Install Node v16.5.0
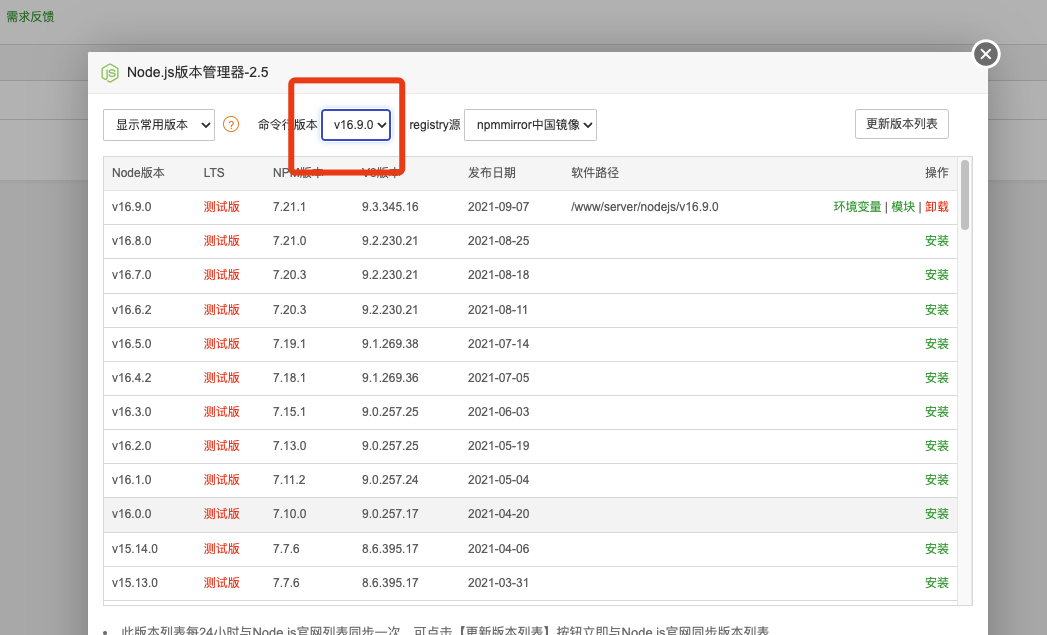Screen dimensions: 1047x635 pyautogui.click(x=937, y=344)
